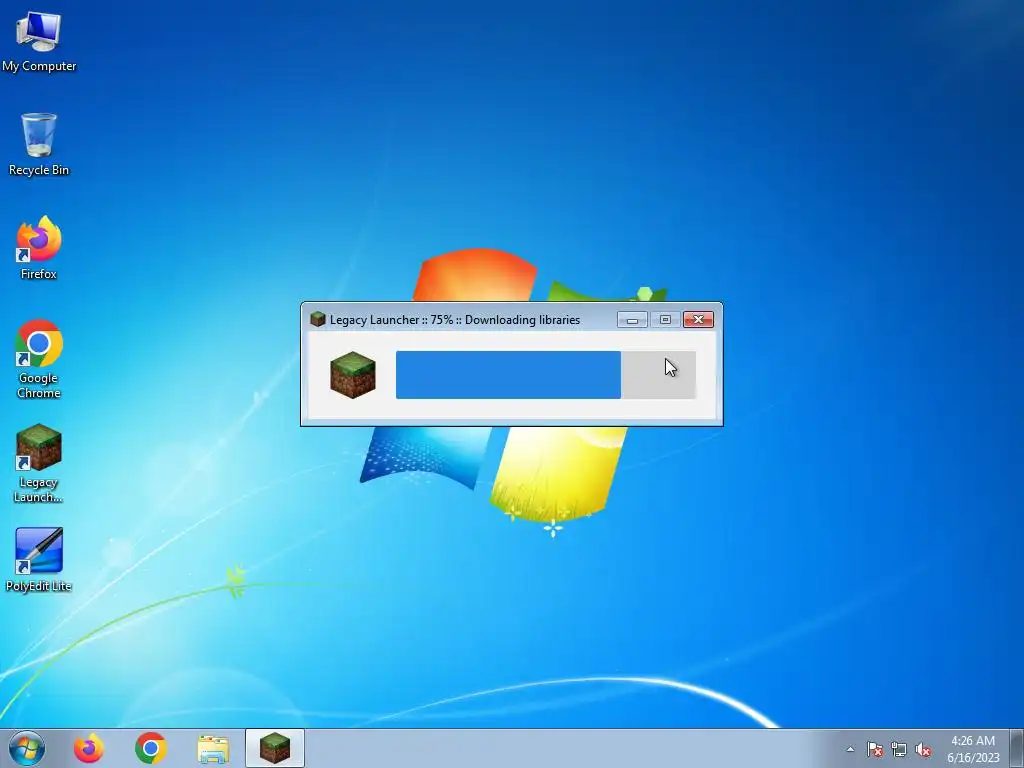Click the Legacy Launcher taskbar button
Image resolution: width=1024 pixels, height=768 pixels.
click(275, 748)
